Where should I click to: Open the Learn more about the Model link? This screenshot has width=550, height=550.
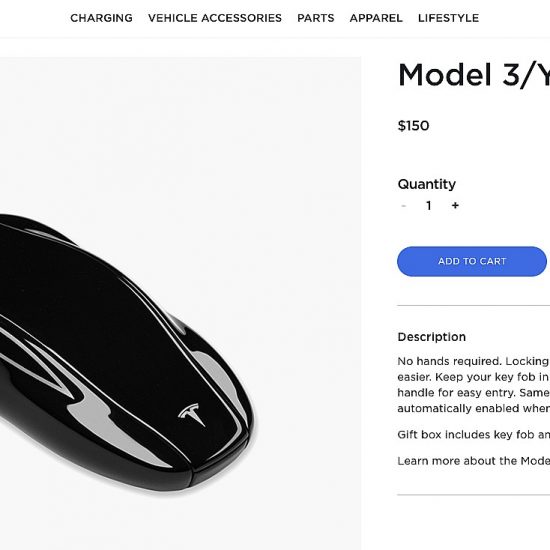click(474, 461)
